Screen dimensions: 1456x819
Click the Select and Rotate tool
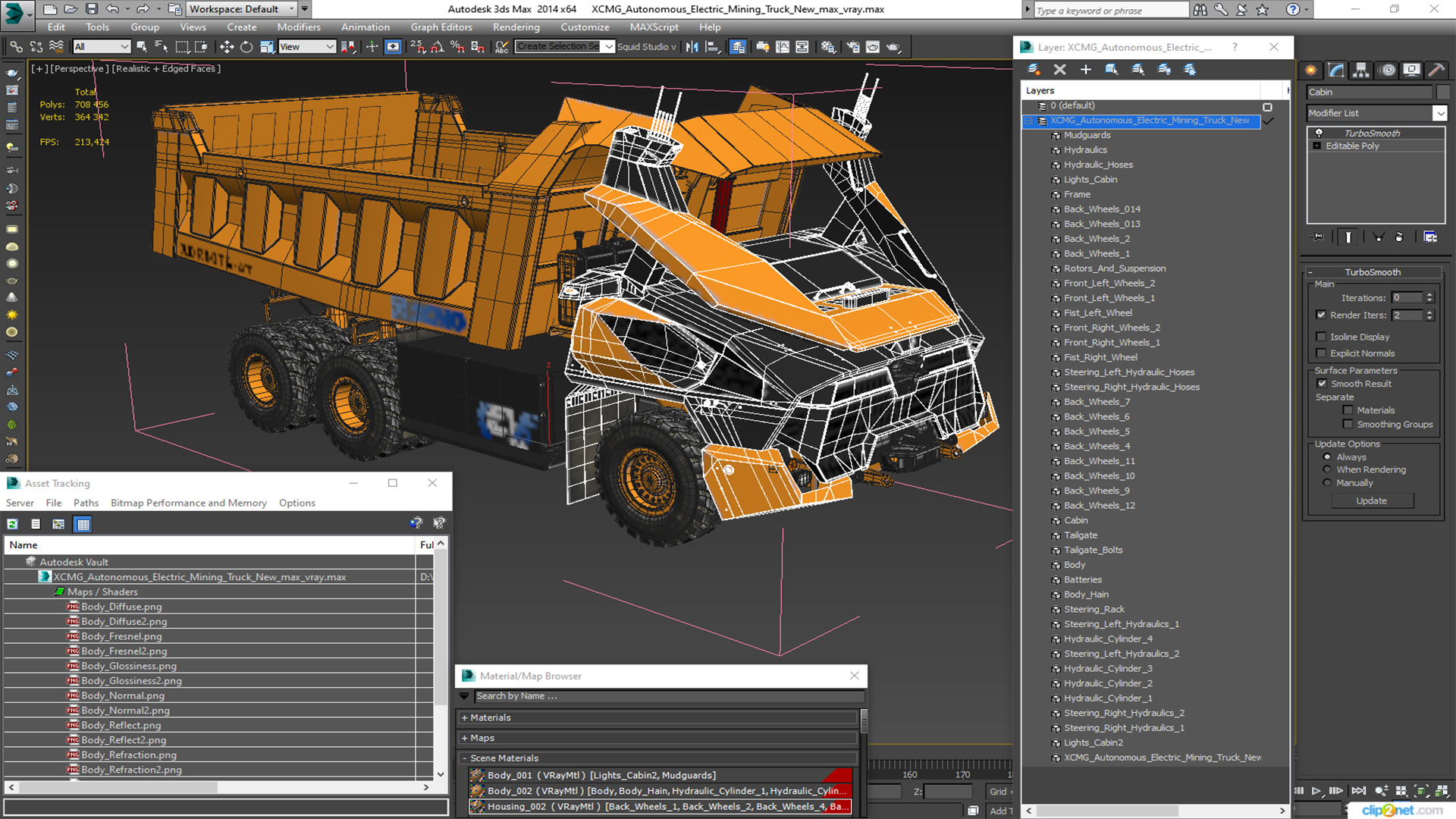[x=246, y=47]
